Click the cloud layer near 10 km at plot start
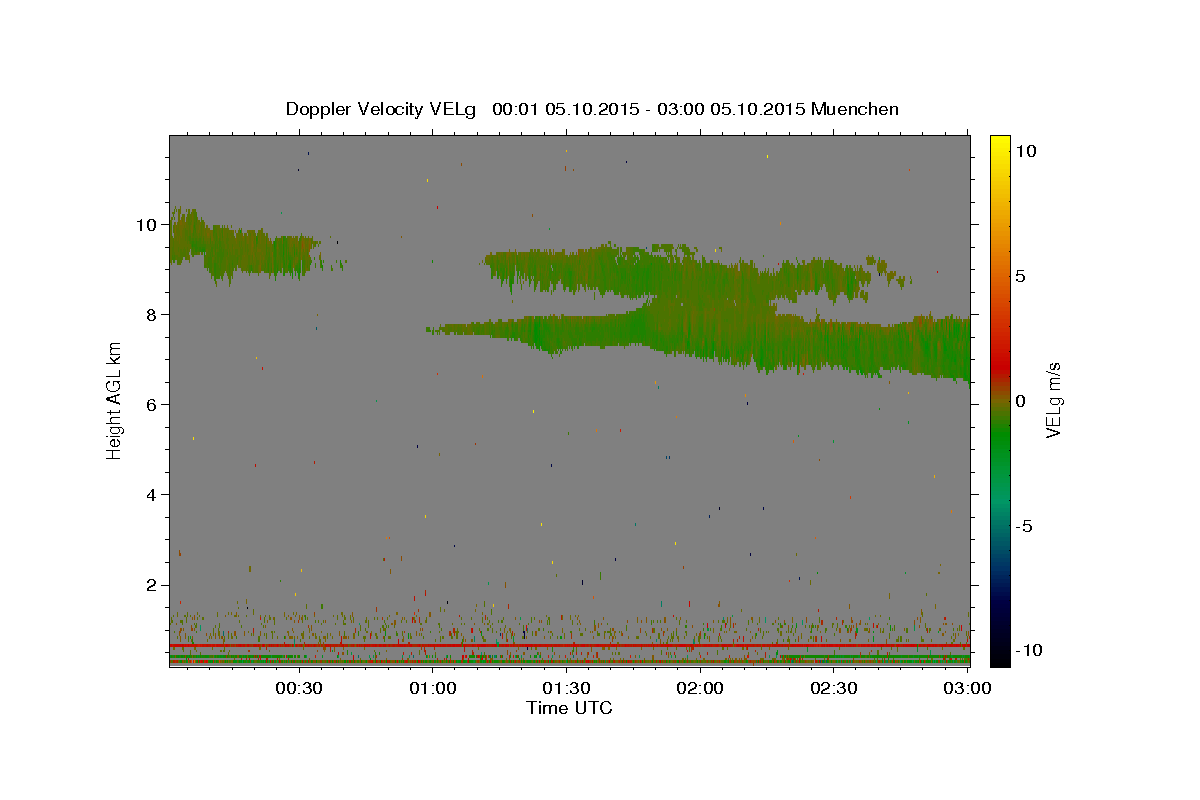Screen dimensions: 1200x800 [245, 248]
